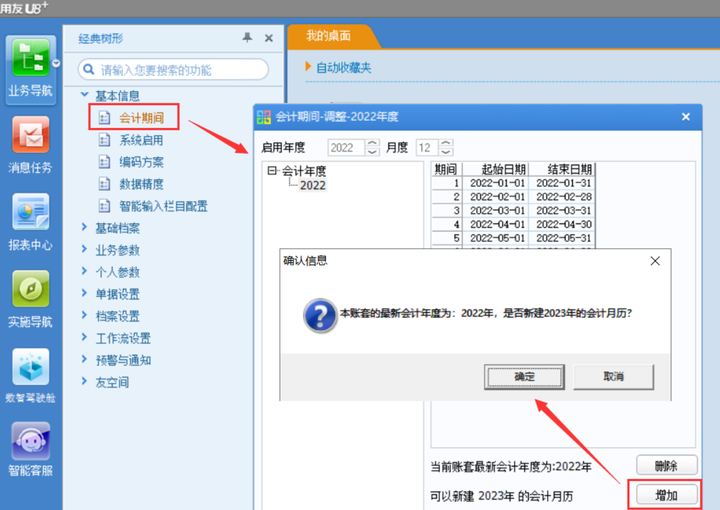Click the search magnifier icon
Viewport: 720px width, 510px height.
[89, 70]
